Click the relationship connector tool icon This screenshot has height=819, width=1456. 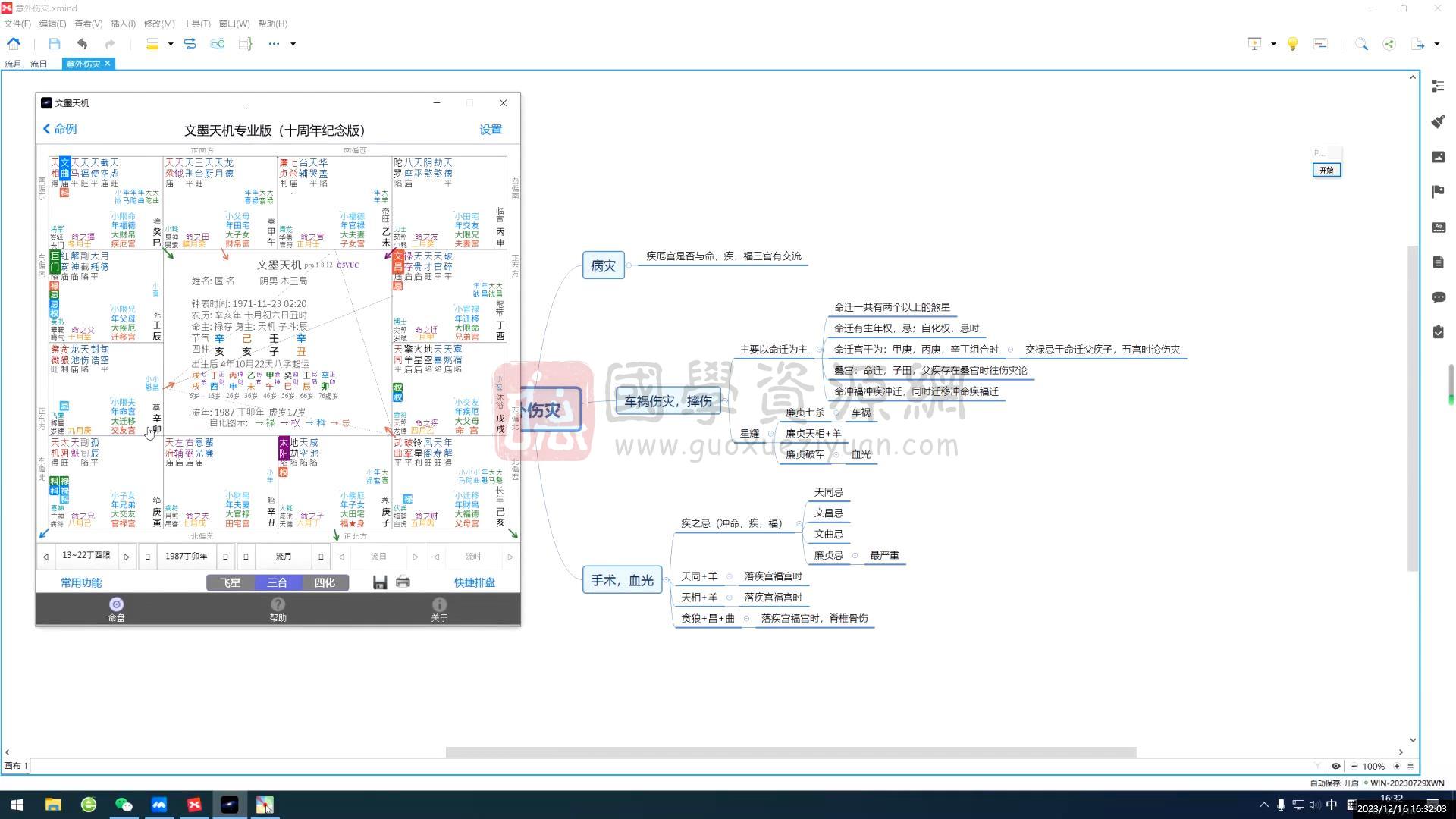tap(190, 44)
